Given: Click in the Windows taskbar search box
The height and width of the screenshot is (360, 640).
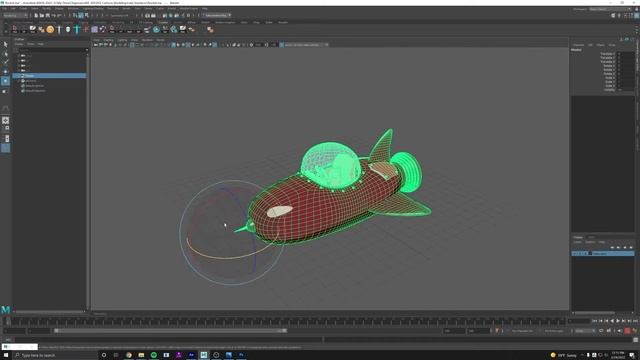Looking at the screenshot, I should coord(56,355).
